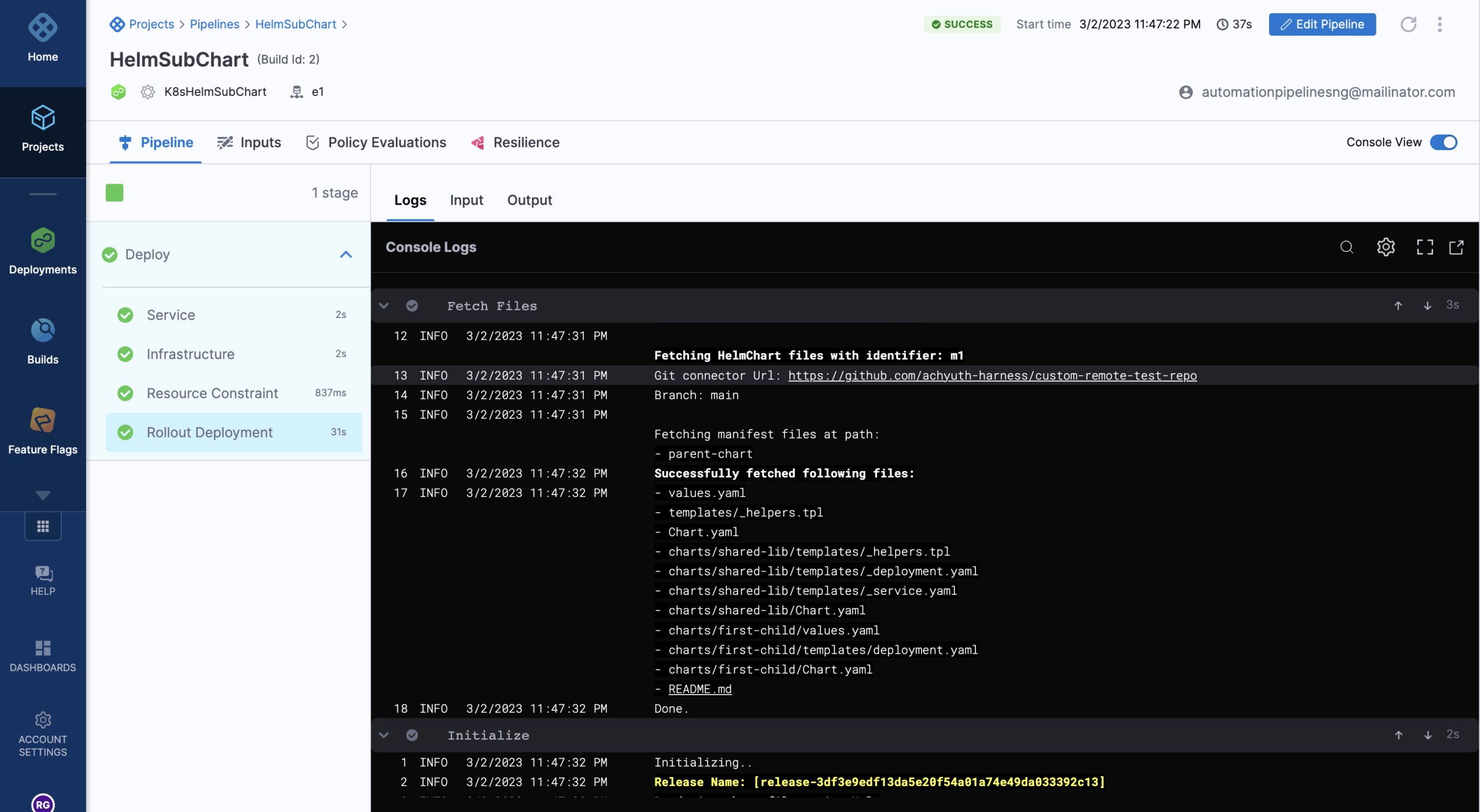This screenshot has width=1480, height=812.
Task: Search the console logs with magnifier icon
Action: (x=1346, y=247)
